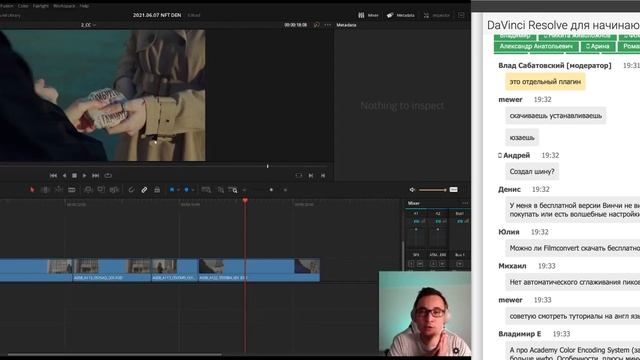Image resolution: width=640 pixels, height=360 pixels.
Task: Toggle the DIM audio button
Action: (453, 190)
